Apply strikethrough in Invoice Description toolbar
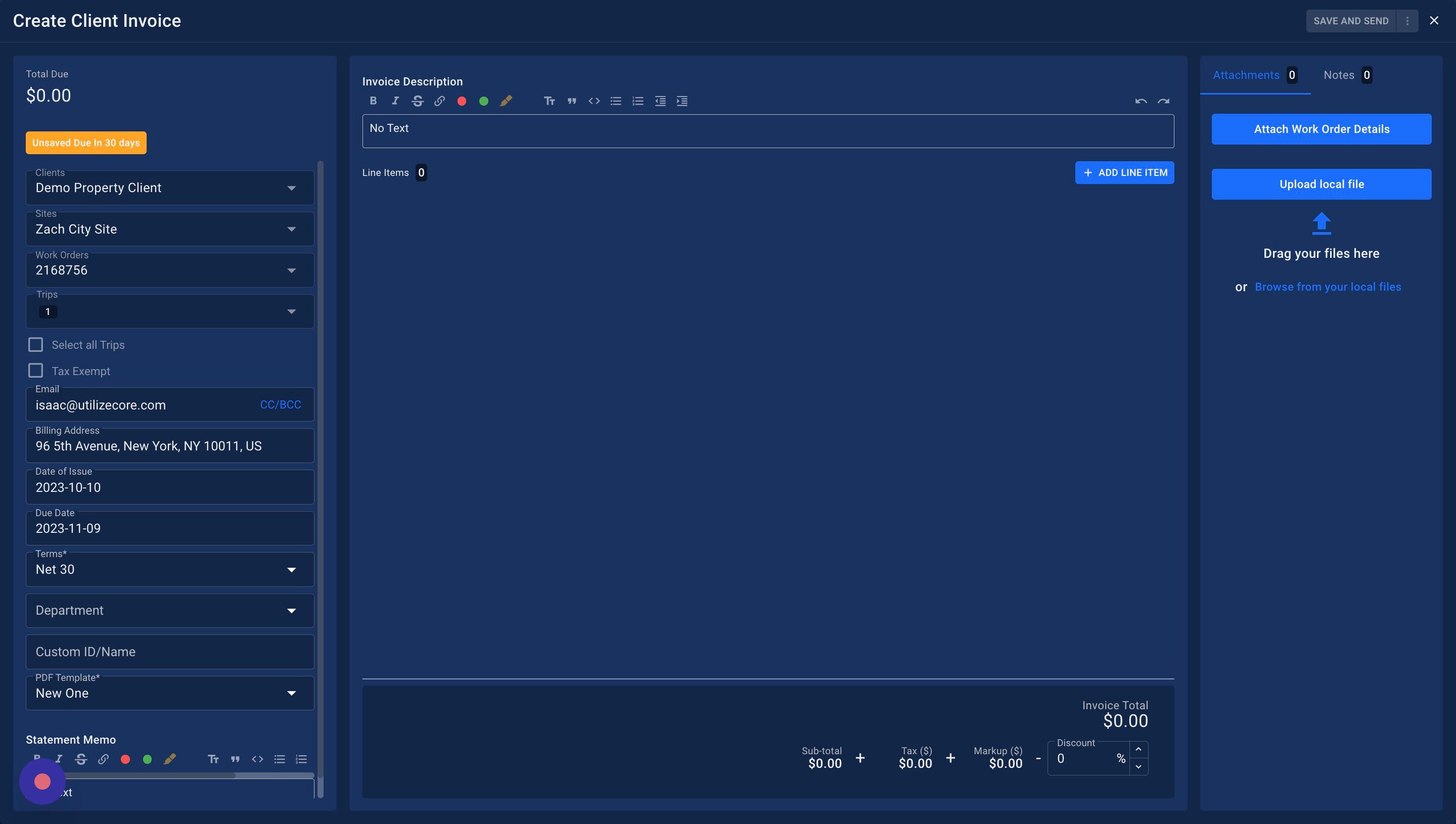The width and height of the screenshot is (1456, 824). [x=418, y=101]
